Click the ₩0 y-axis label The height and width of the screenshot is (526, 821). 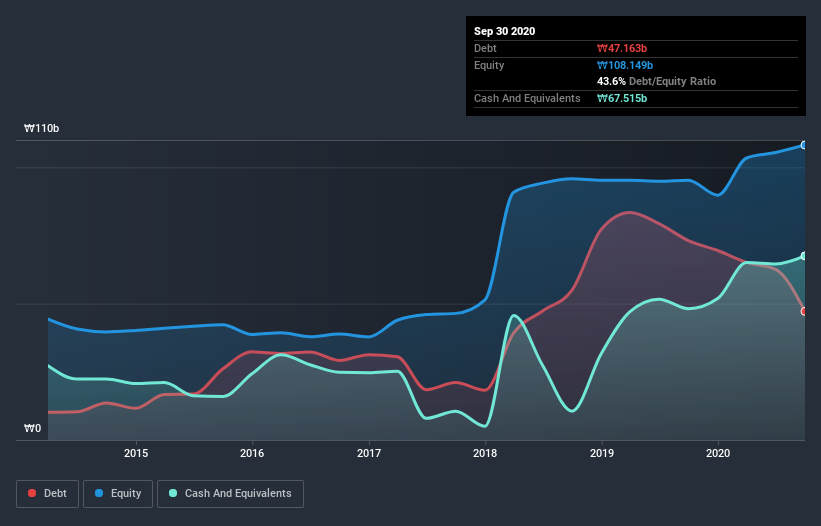coord(32,428)
